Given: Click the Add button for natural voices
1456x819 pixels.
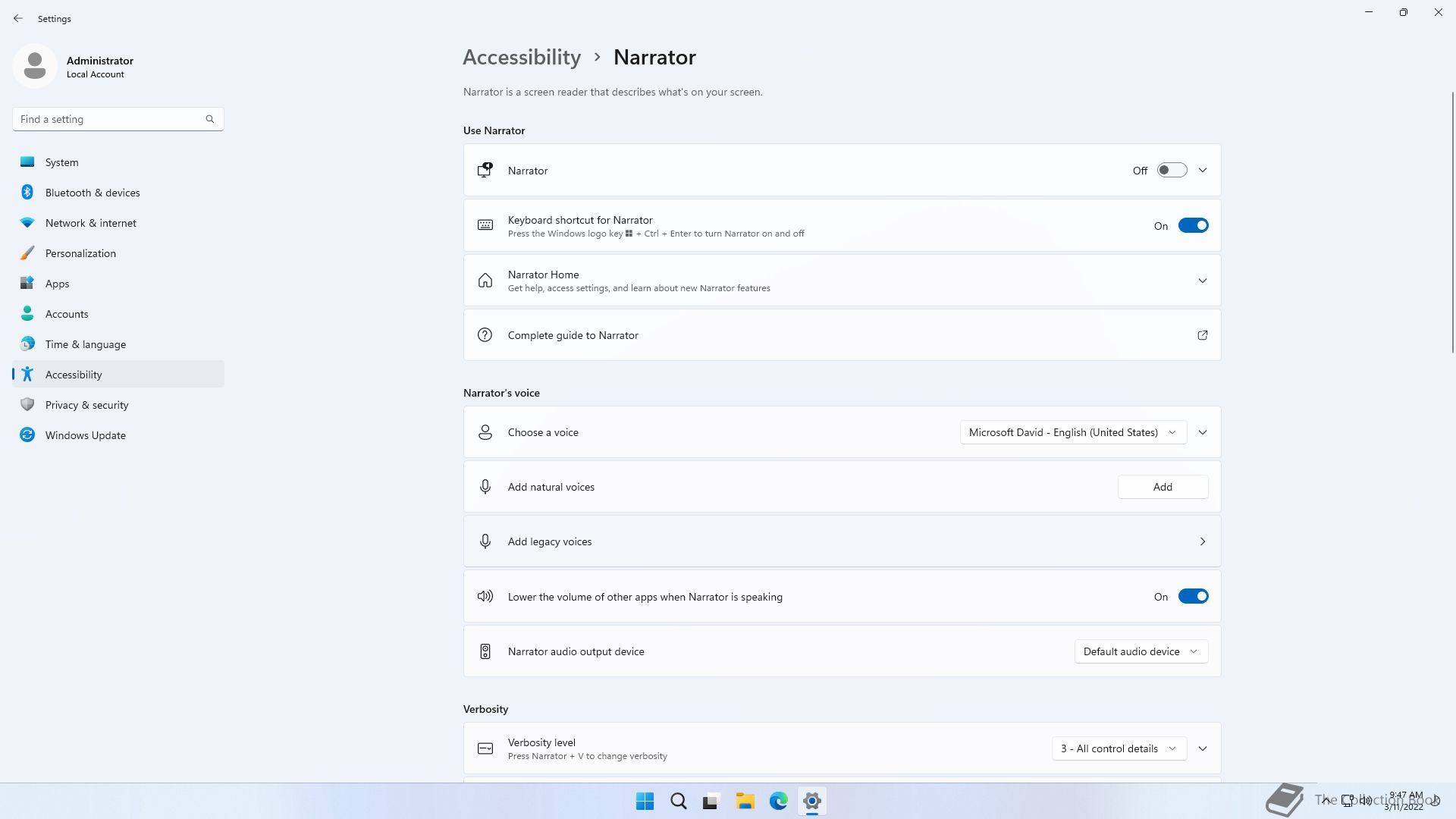Looking at the screenshot, I should click(x=1163, y=487).
